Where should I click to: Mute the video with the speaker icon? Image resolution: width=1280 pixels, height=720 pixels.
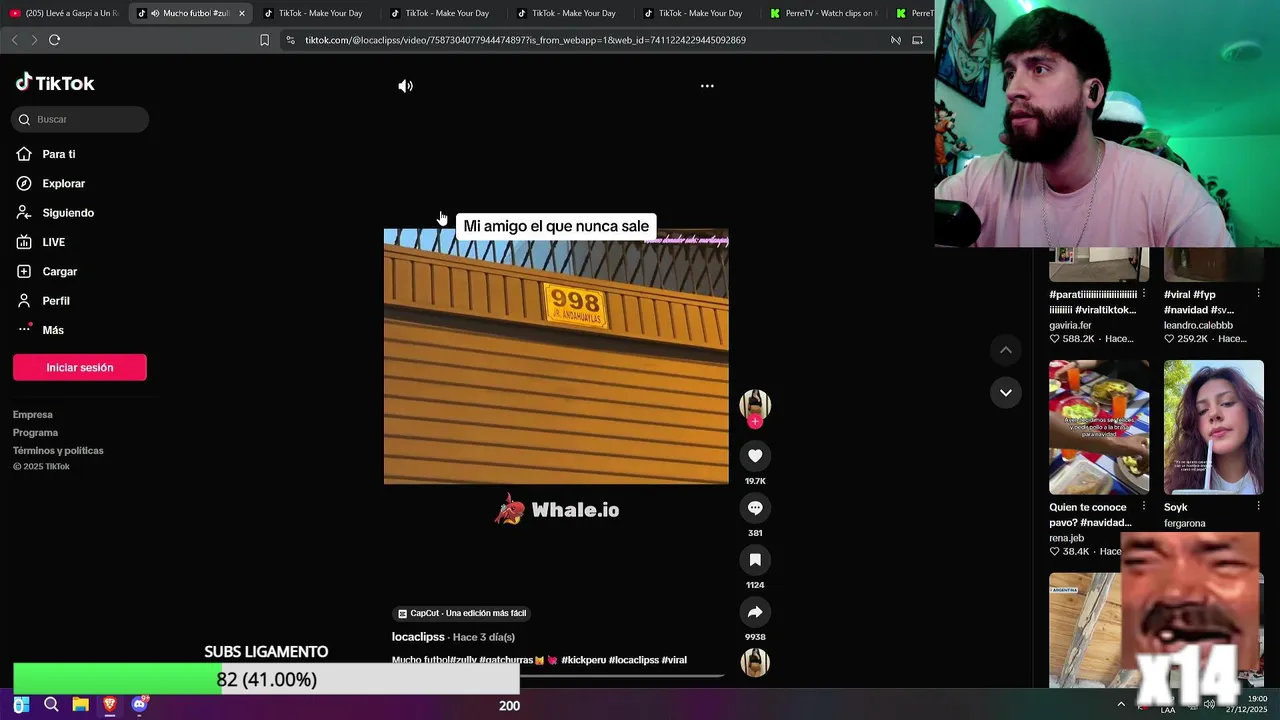pyautogui.click(x=405, y=86)
